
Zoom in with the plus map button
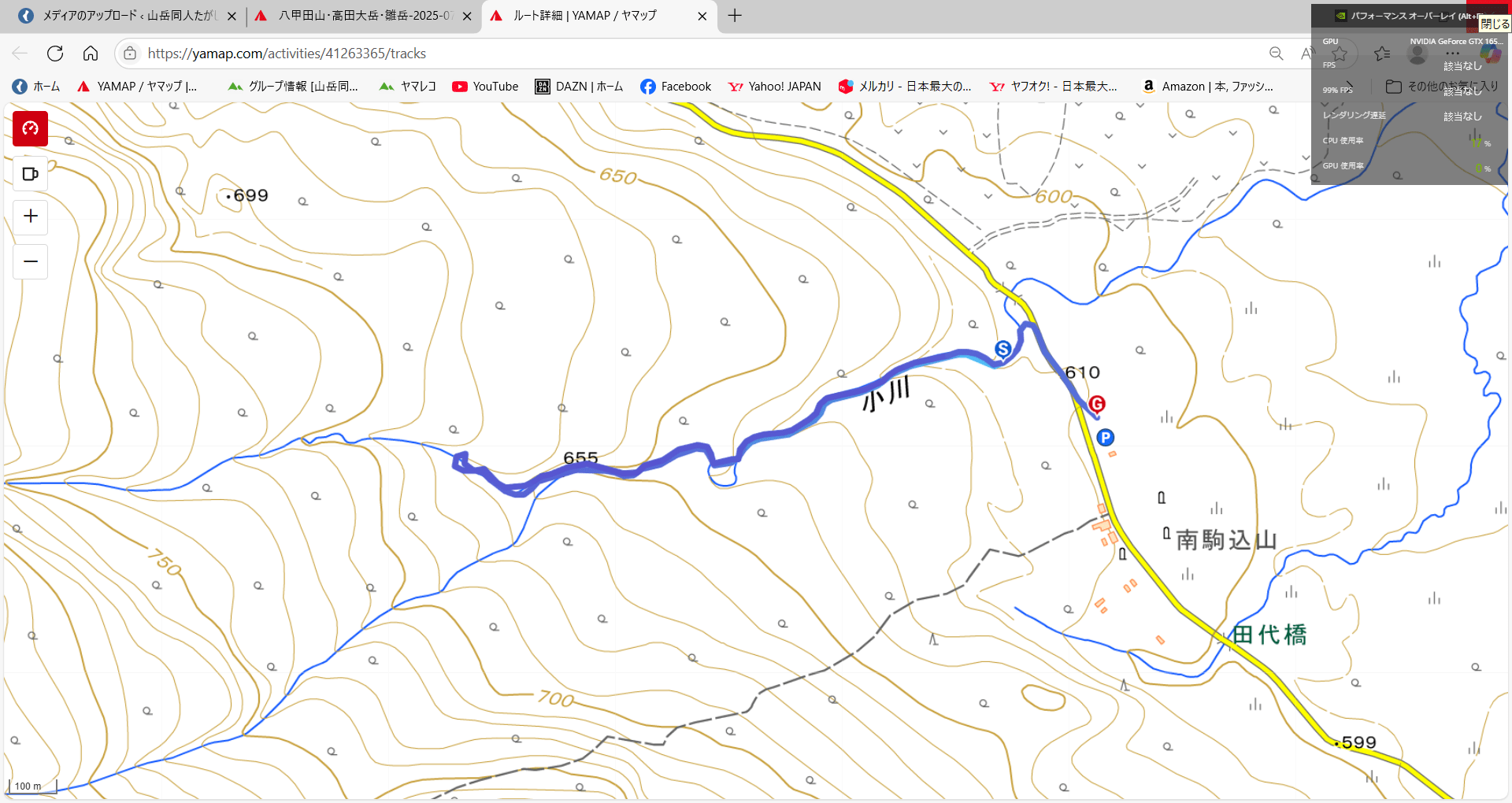(31, 216)
